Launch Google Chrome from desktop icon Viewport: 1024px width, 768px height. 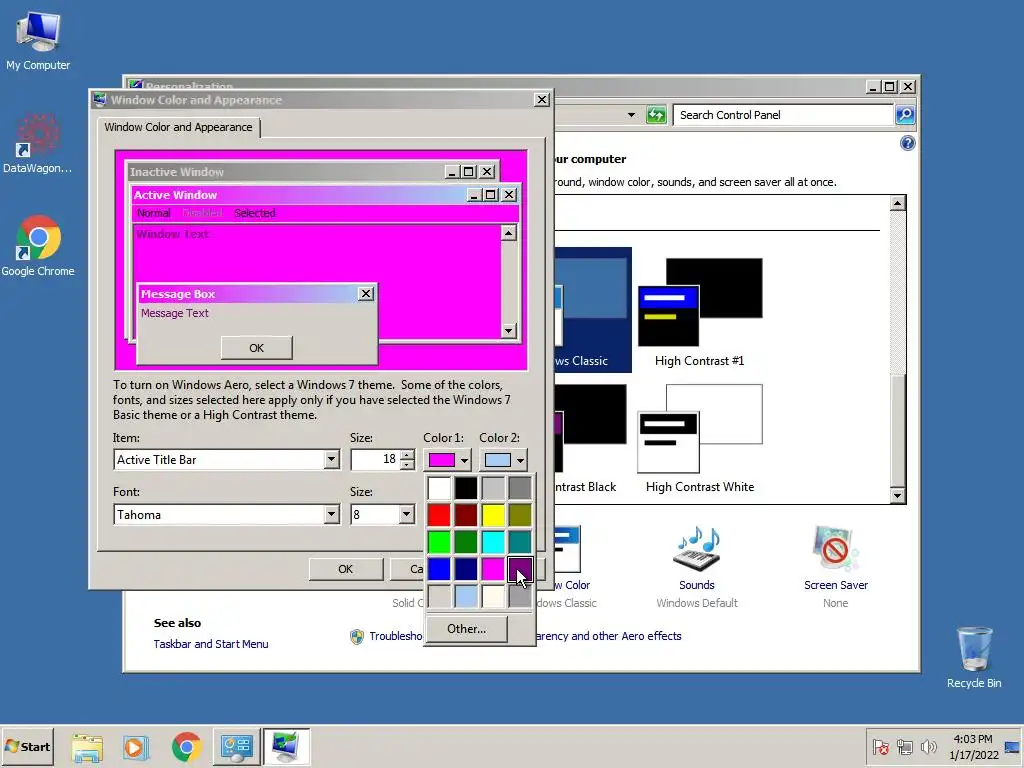point(38,246)
